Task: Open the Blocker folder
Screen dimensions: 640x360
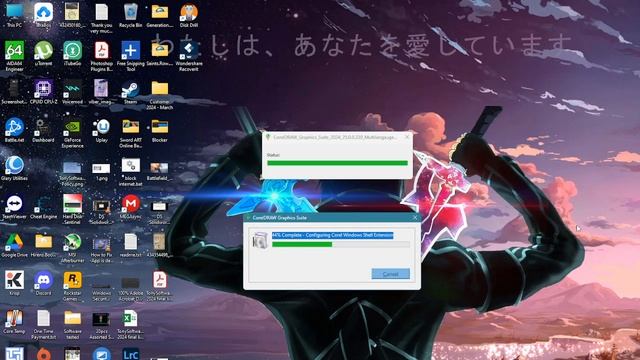Action: click(x=160, y=130)
